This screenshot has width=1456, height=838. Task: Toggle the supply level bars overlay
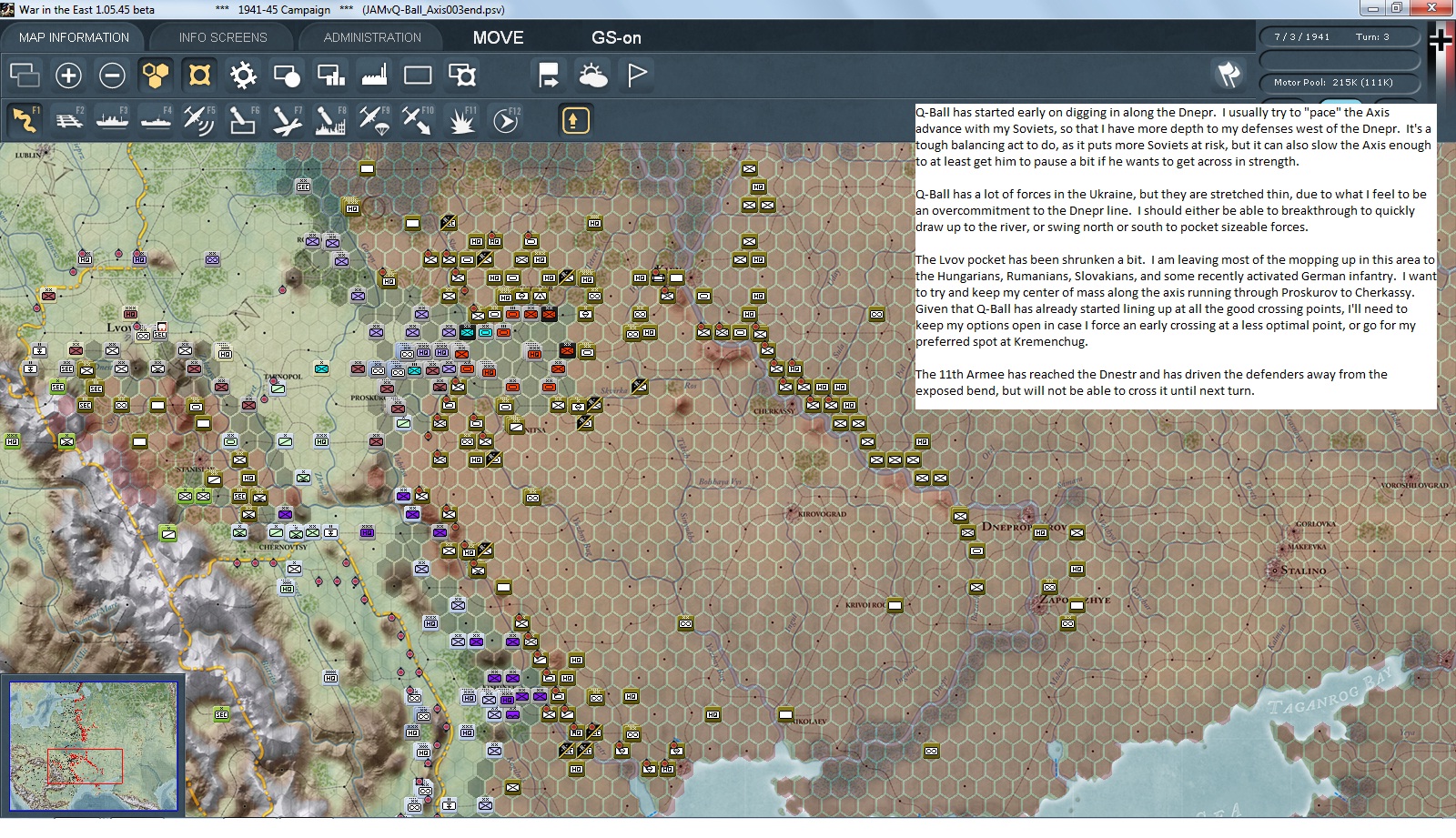[x=330, y=76]
